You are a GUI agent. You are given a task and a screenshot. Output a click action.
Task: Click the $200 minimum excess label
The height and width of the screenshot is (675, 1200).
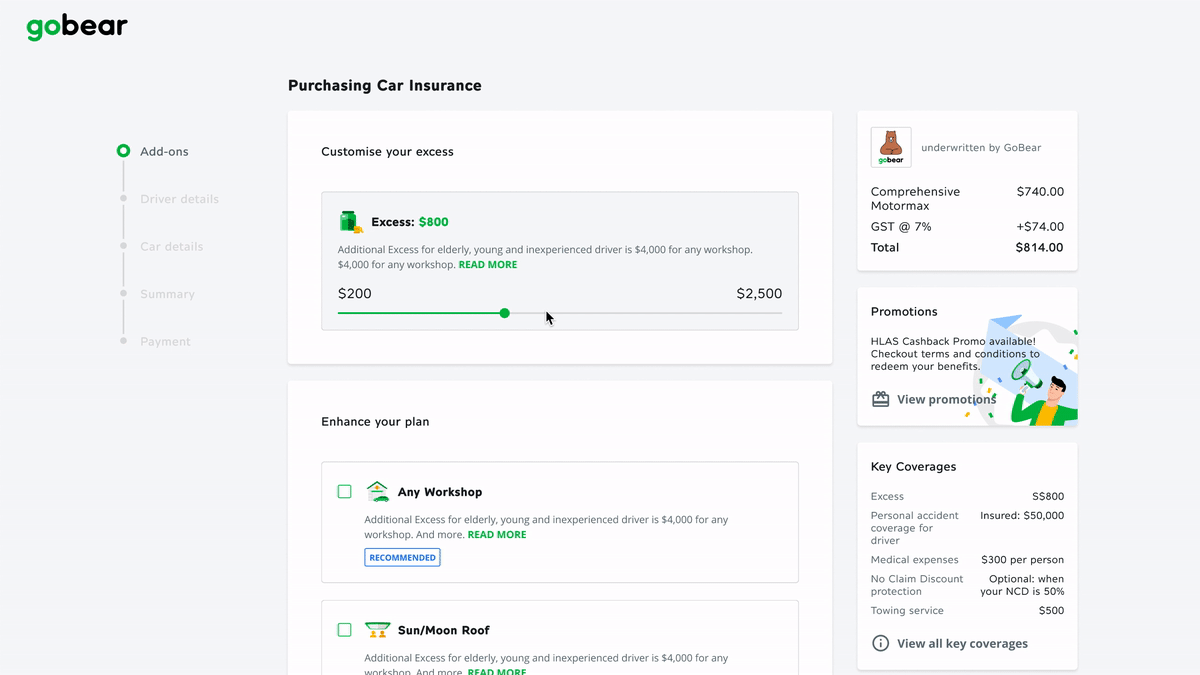355,294
